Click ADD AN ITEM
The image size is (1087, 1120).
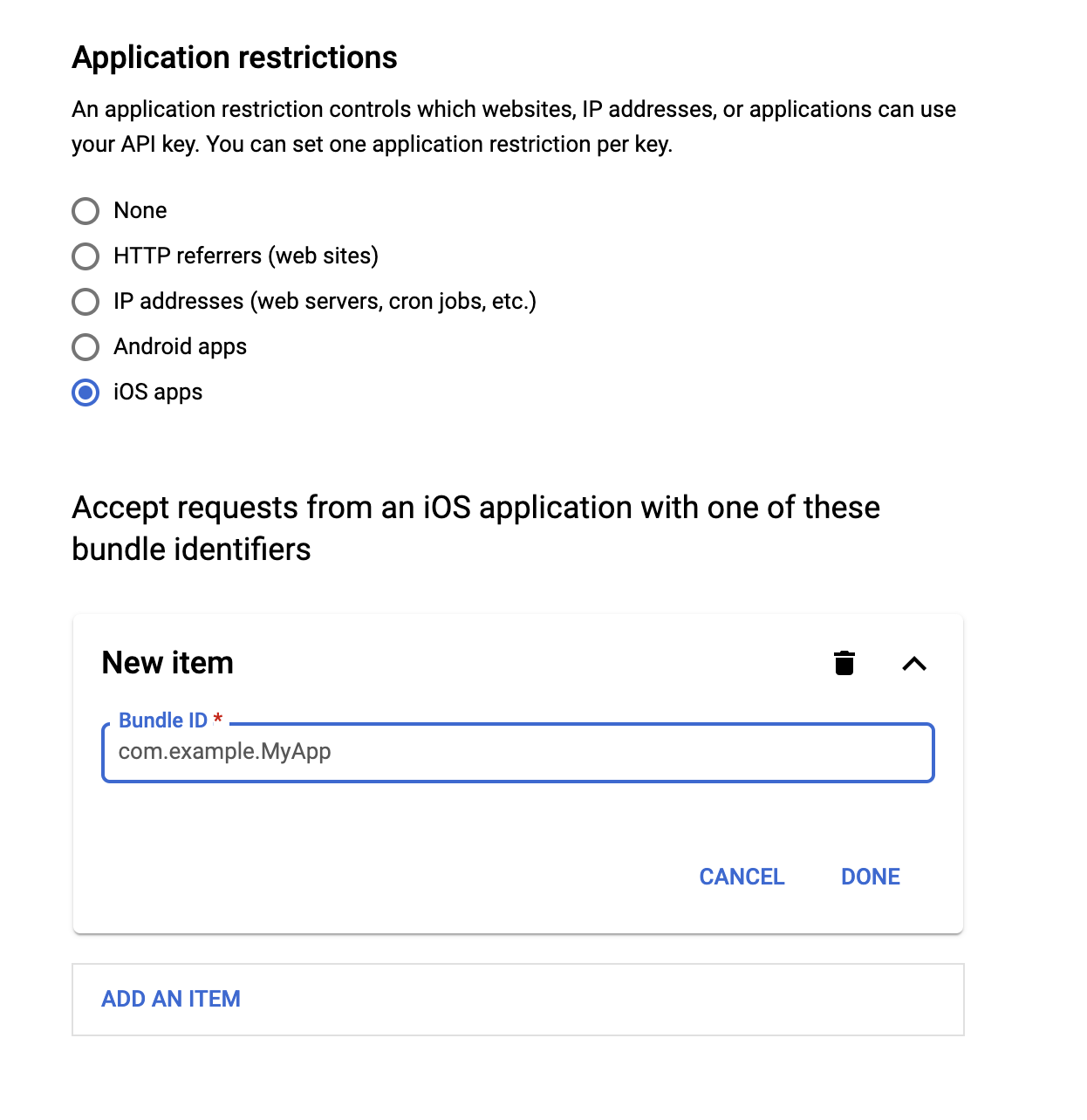(171, 999)
